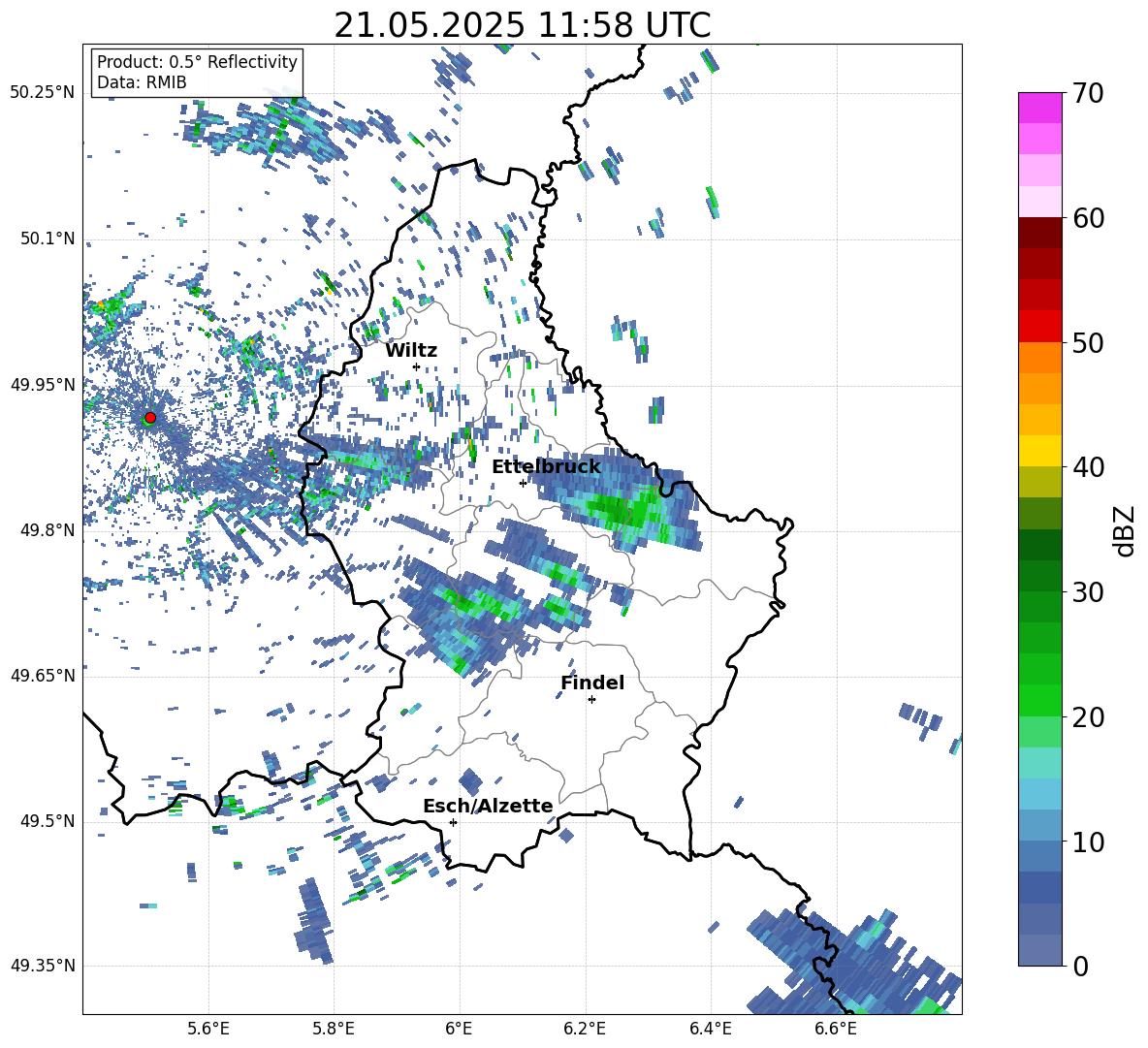Click the 50.1°N latitude label

click(x=48, y=238)
